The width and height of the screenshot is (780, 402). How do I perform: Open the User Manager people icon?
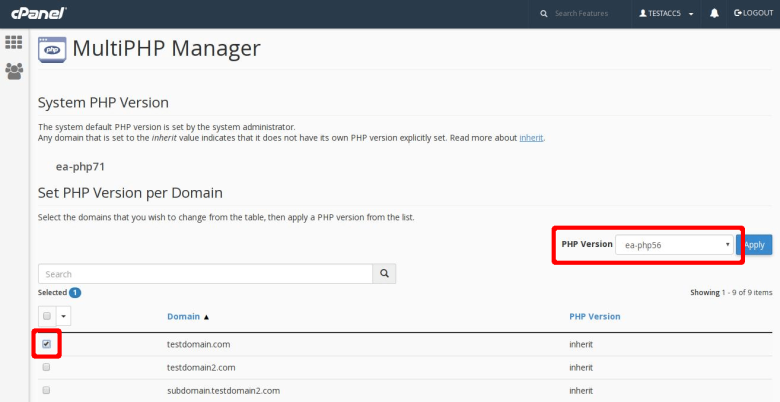(14, 71)
